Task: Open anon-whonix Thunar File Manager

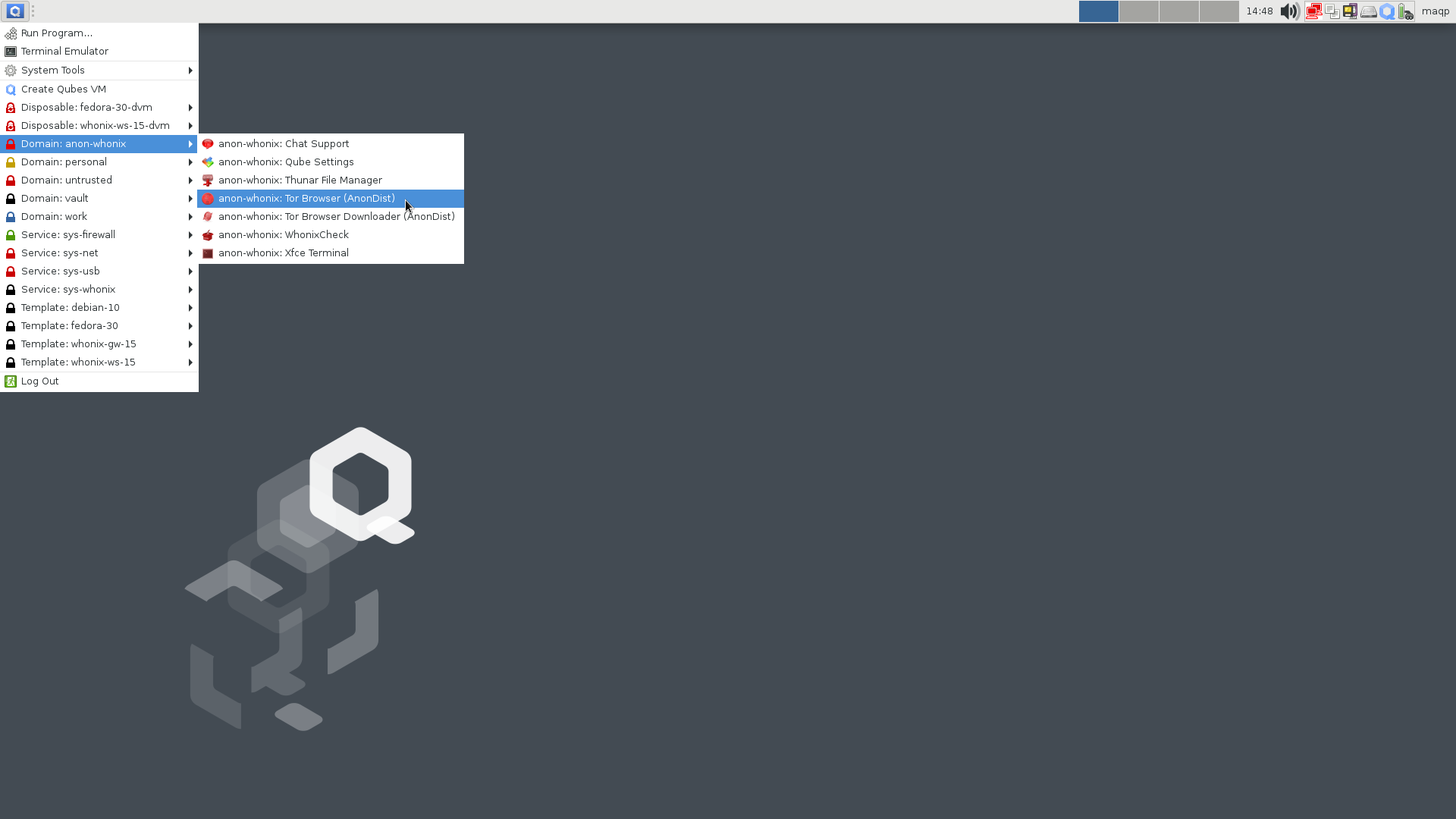Action: pyautogui.click(x=331, y=180)
